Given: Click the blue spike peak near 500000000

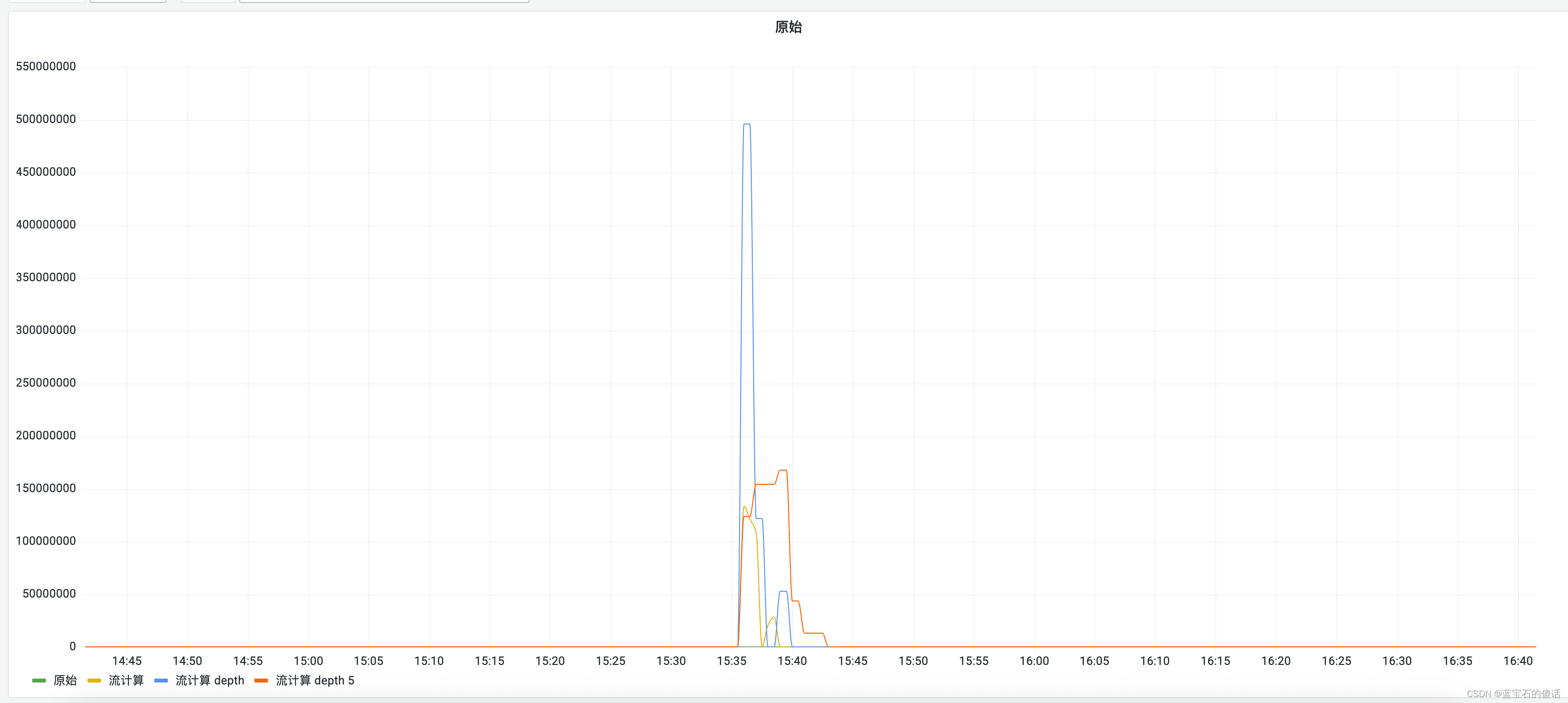Looking at the screenshot, I should 747,124.
